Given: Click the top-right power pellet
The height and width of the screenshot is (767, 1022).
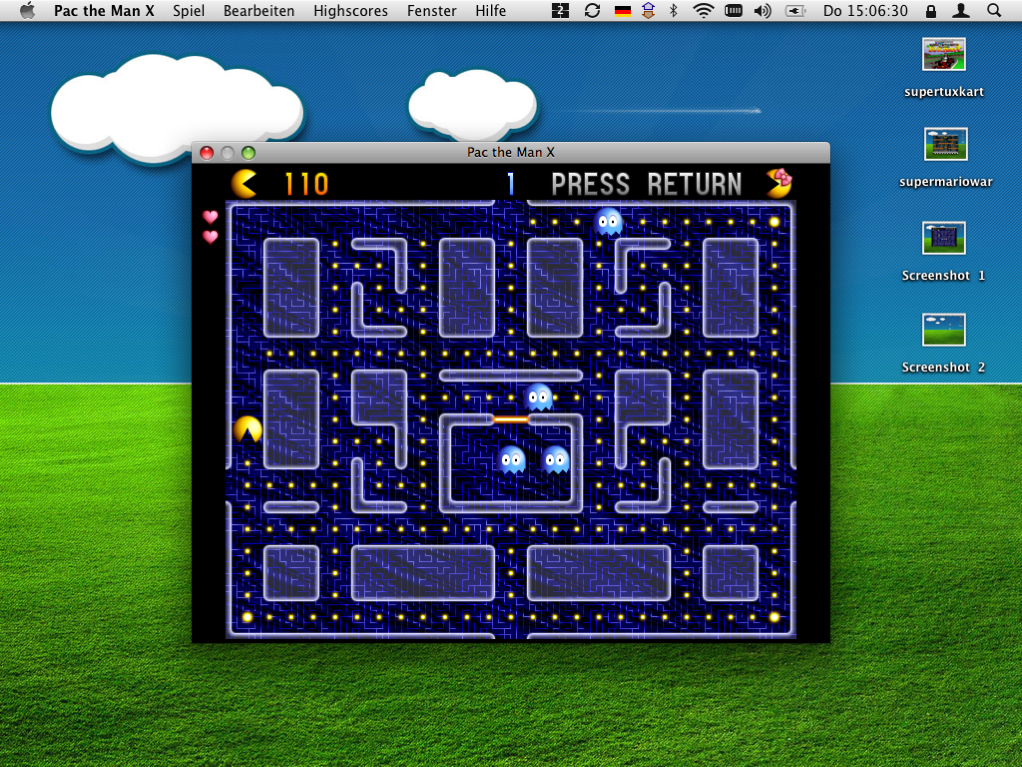Looking at the screenshot, I should point(774,222).
